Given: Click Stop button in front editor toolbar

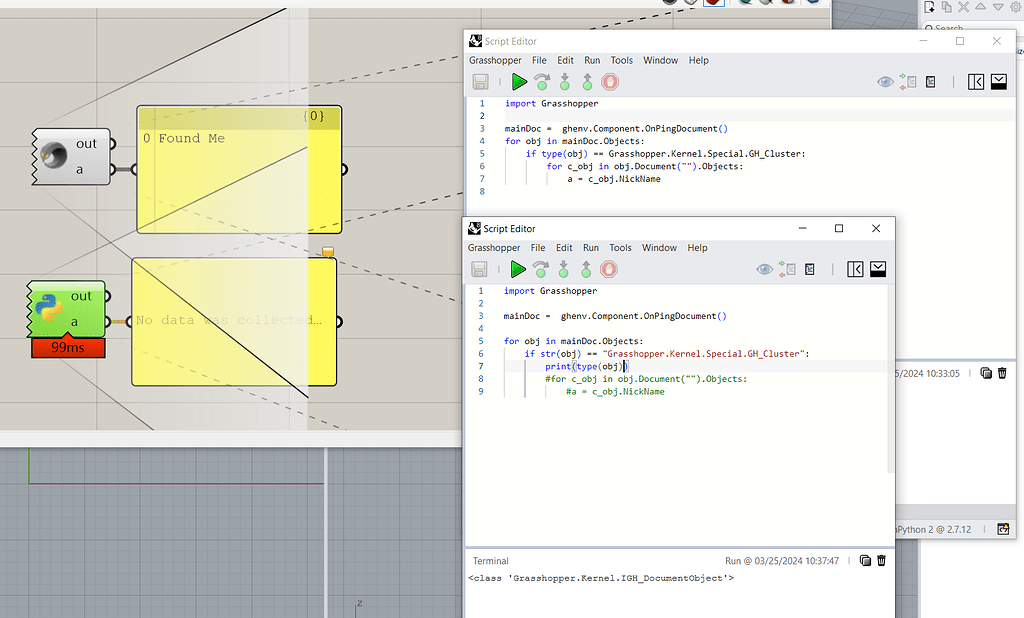Looking at the screenshot, I should [609, 269].
